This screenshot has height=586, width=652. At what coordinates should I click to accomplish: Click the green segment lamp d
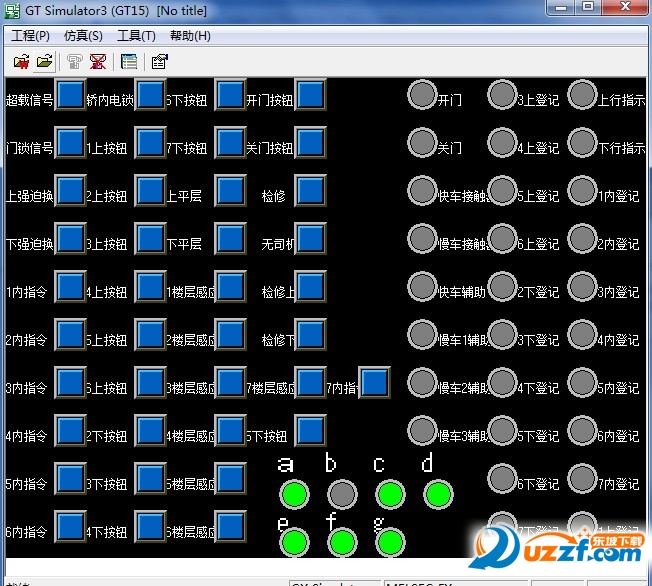438,495
